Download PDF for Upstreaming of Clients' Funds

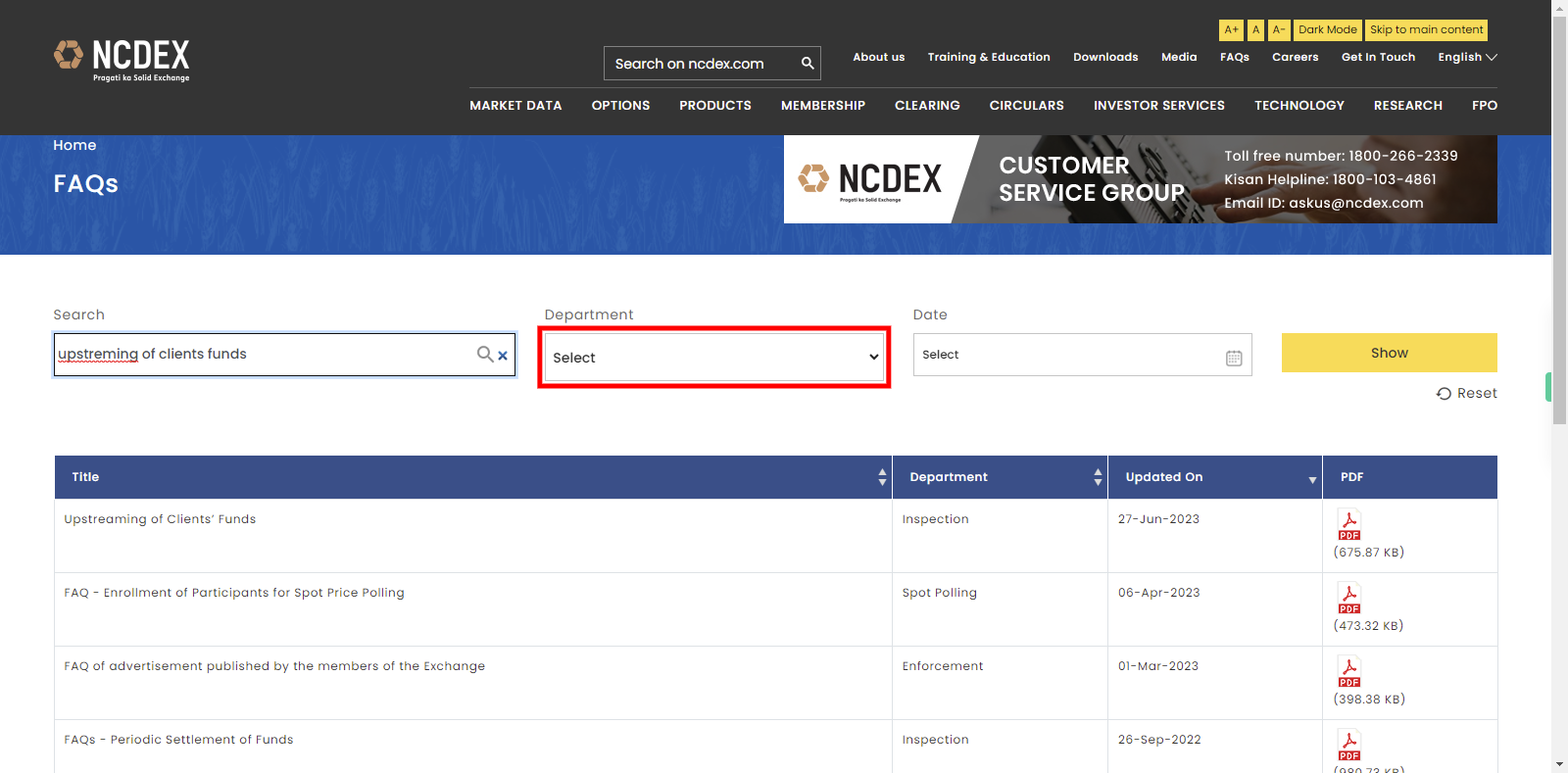click(1349, 524)
